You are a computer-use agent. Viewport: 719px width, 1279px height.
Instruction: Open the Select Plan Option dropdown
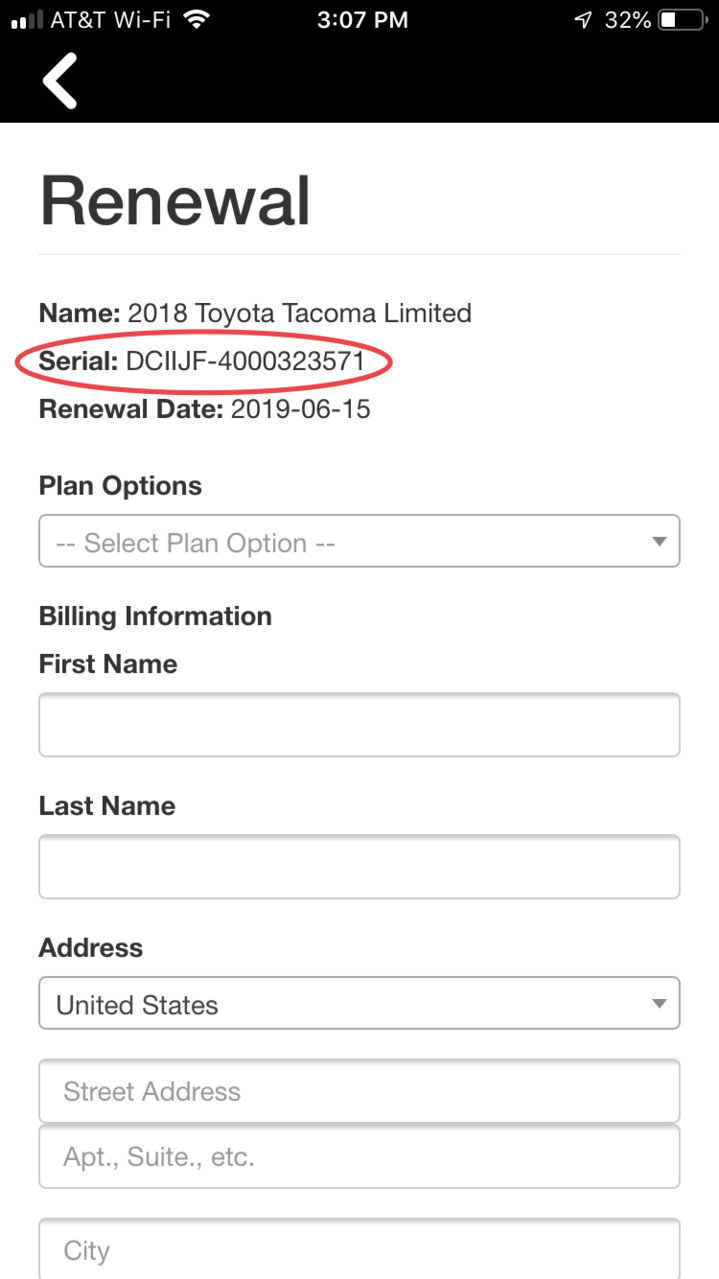tap(359, 541)
